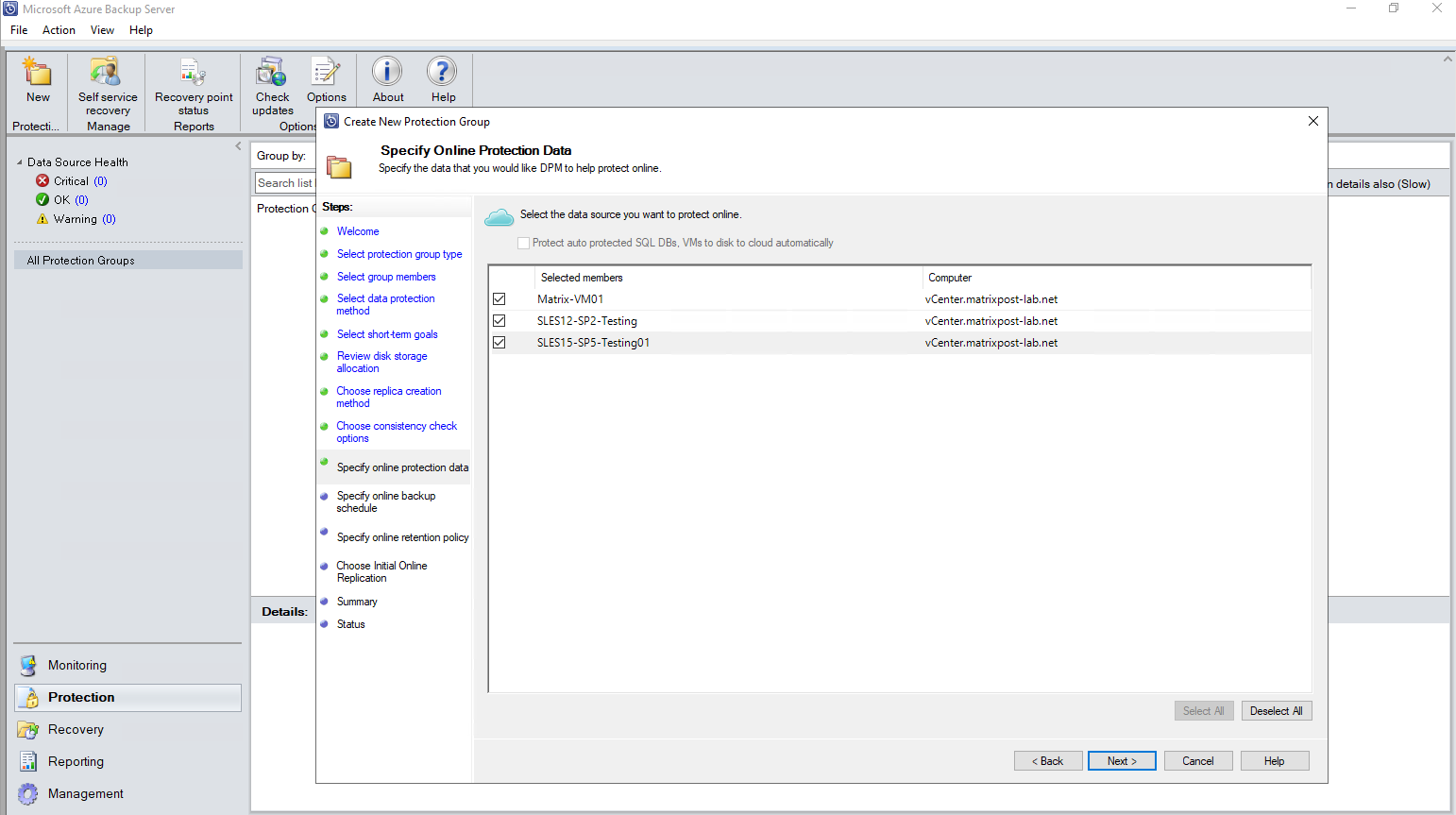Click the About info icon
The width and height of the screenshot is (1456, 815).
pos(387,72)
